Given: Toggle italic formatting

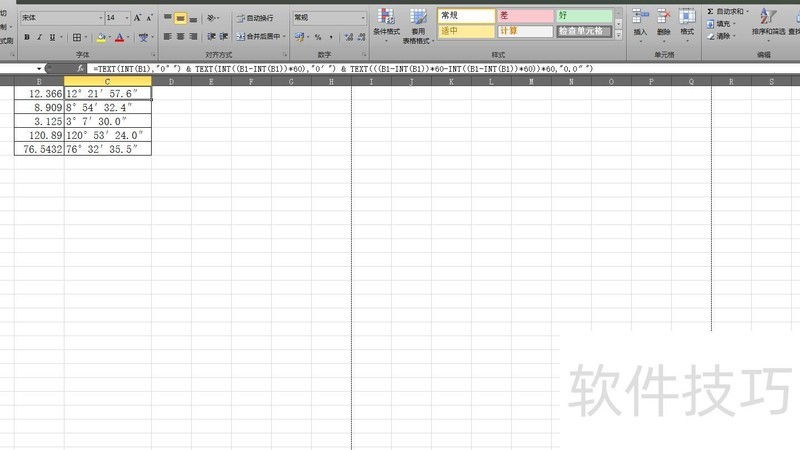Looking at the screenshot, I should 40,37.
